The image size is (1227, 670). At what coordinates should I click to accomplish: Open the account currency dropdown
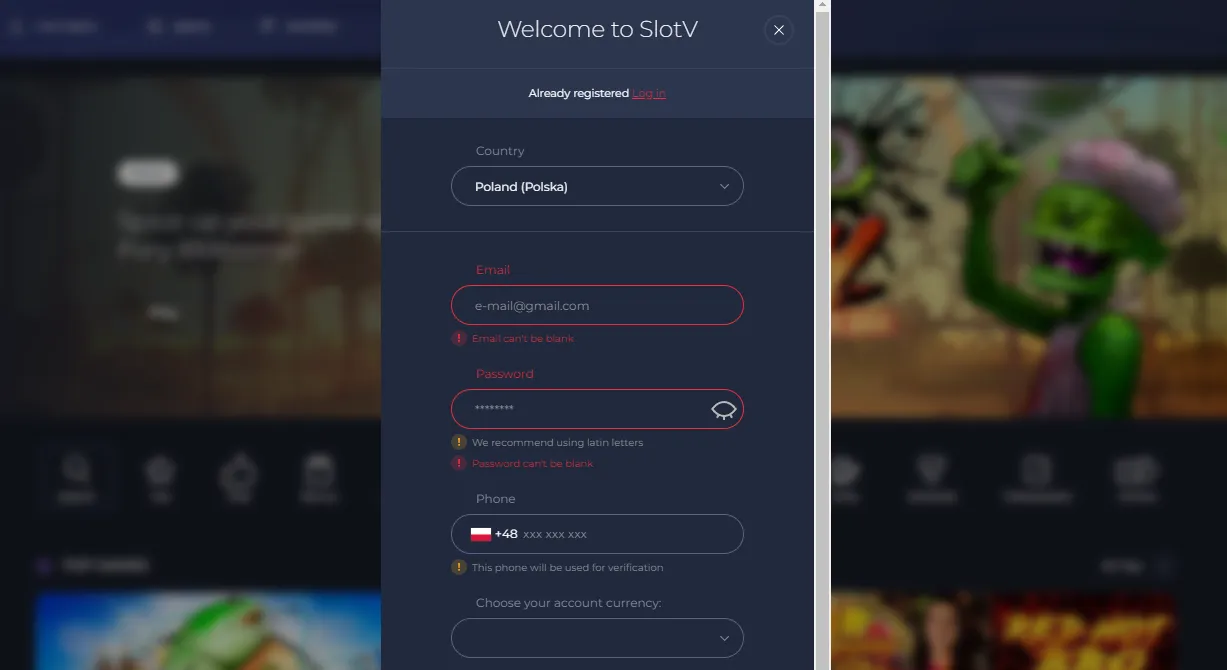597,638
